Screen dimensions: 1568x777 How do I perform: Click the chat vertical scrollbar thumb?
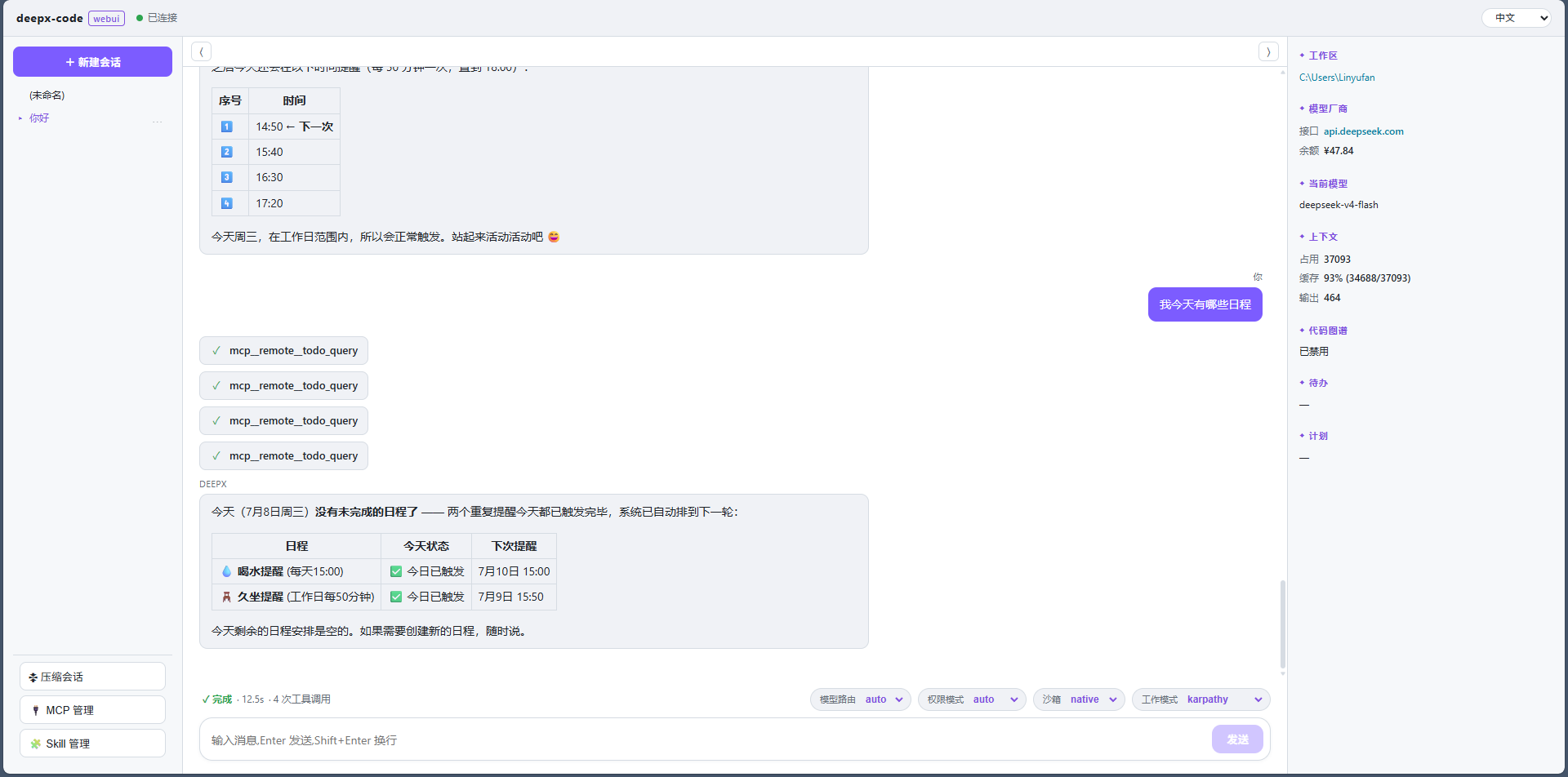click(1282, 624)
